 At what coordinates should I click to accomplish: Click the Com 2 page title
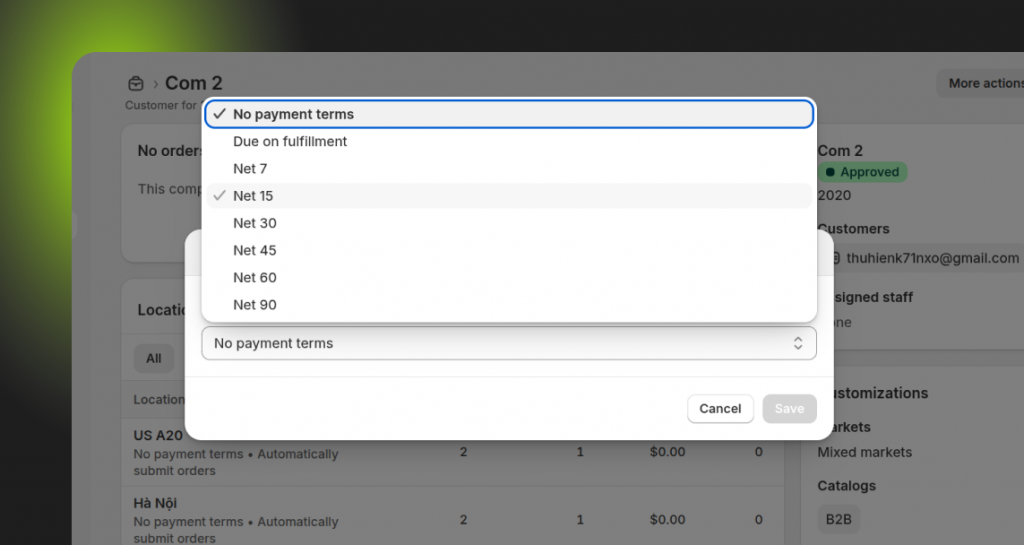[x=193, y=84]
